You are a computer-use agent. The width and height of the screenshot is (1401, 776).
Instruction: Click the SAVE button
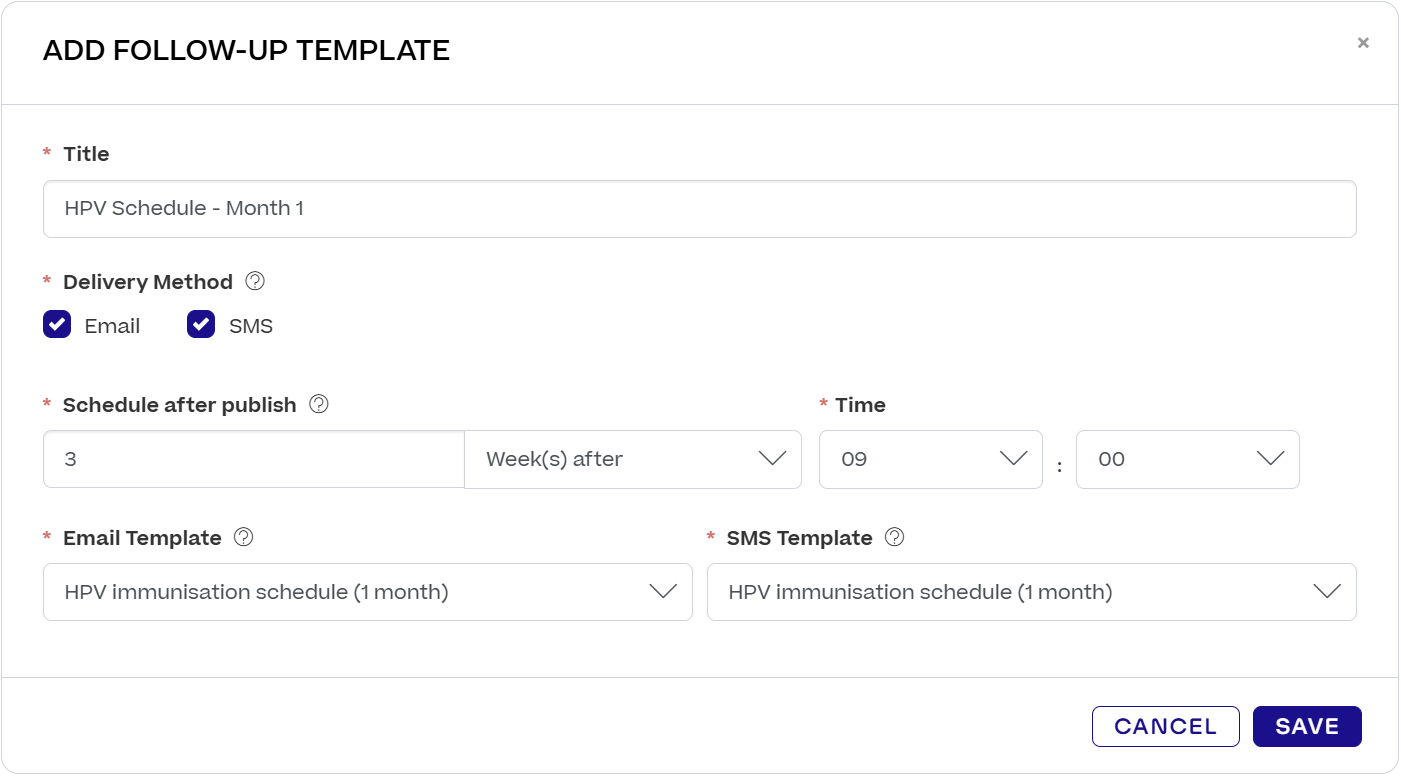click(1307, 726)
